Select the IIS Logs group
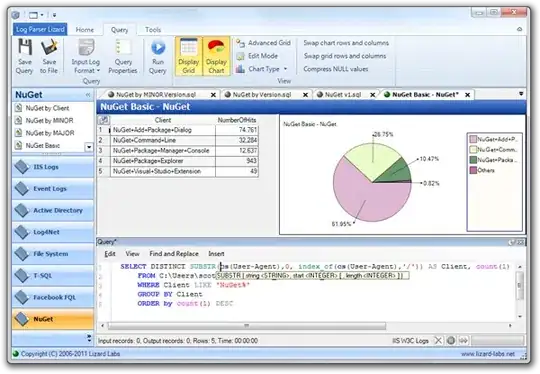Image resolution: width=540 pixels, height=374 pixels. tap(53, 167)
